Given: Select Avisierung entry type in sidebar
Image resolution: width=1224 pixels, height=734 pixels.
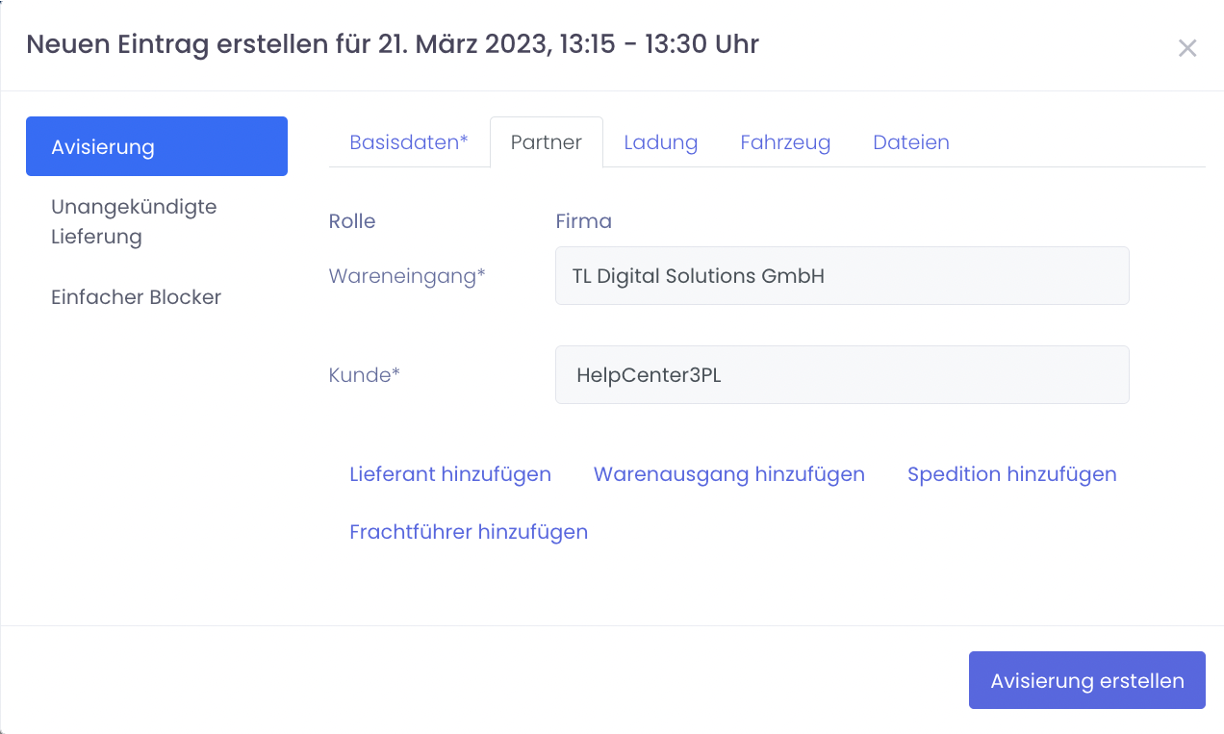Looking at the screenshot, I should pyautogui.click(x=157, y=147).
